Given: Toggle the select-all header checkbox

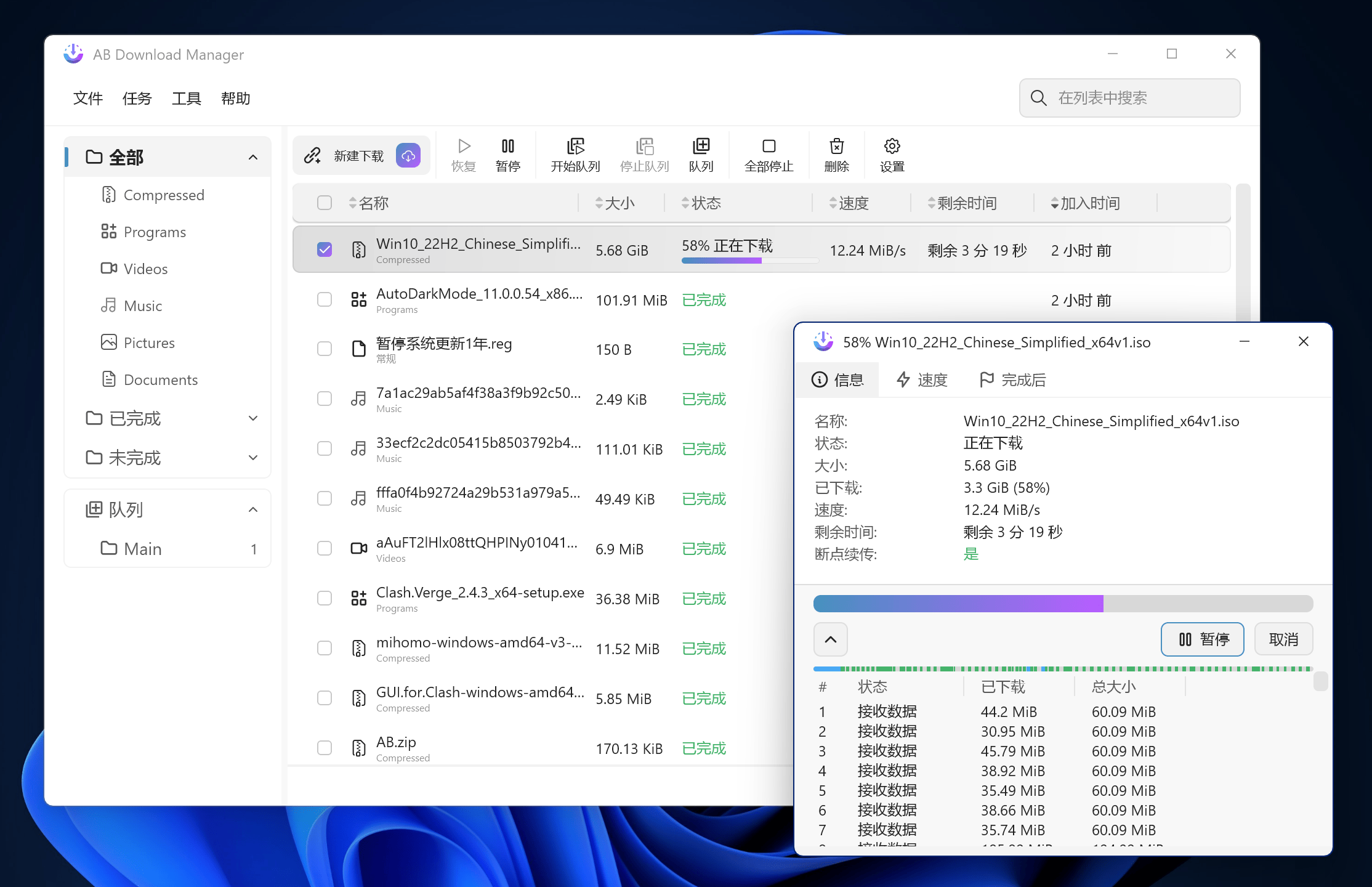Looking at the screenshot, I should [x=325, y=203].
